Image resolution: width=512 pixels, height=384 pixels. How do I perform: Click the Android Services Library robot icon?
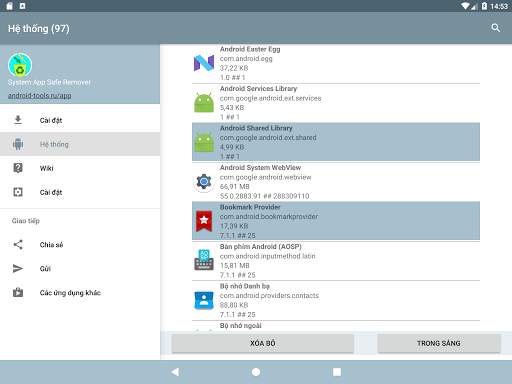coord(204,102)
